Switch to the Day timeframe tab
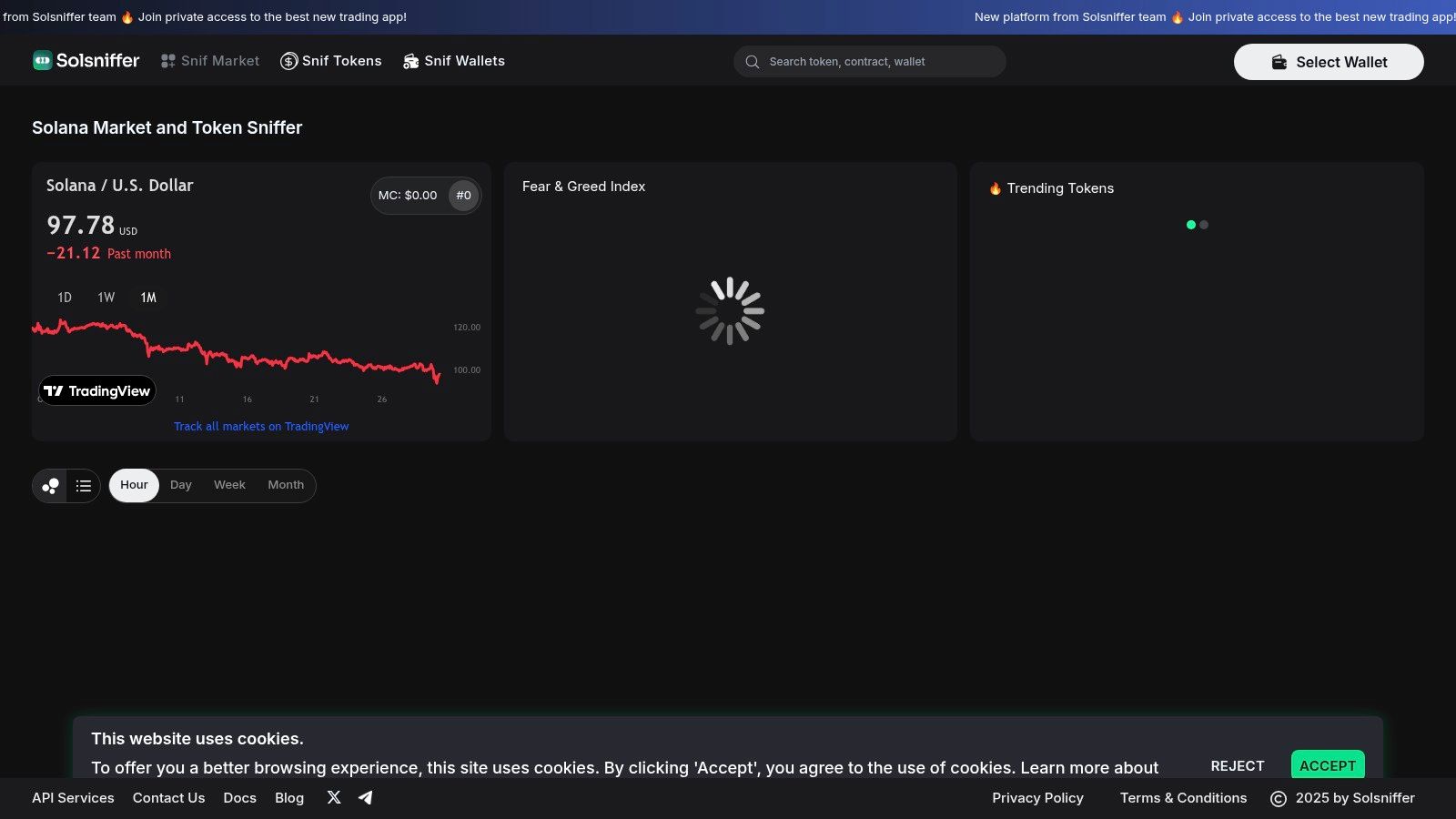The image size is (1456, 819). point(181,485)
